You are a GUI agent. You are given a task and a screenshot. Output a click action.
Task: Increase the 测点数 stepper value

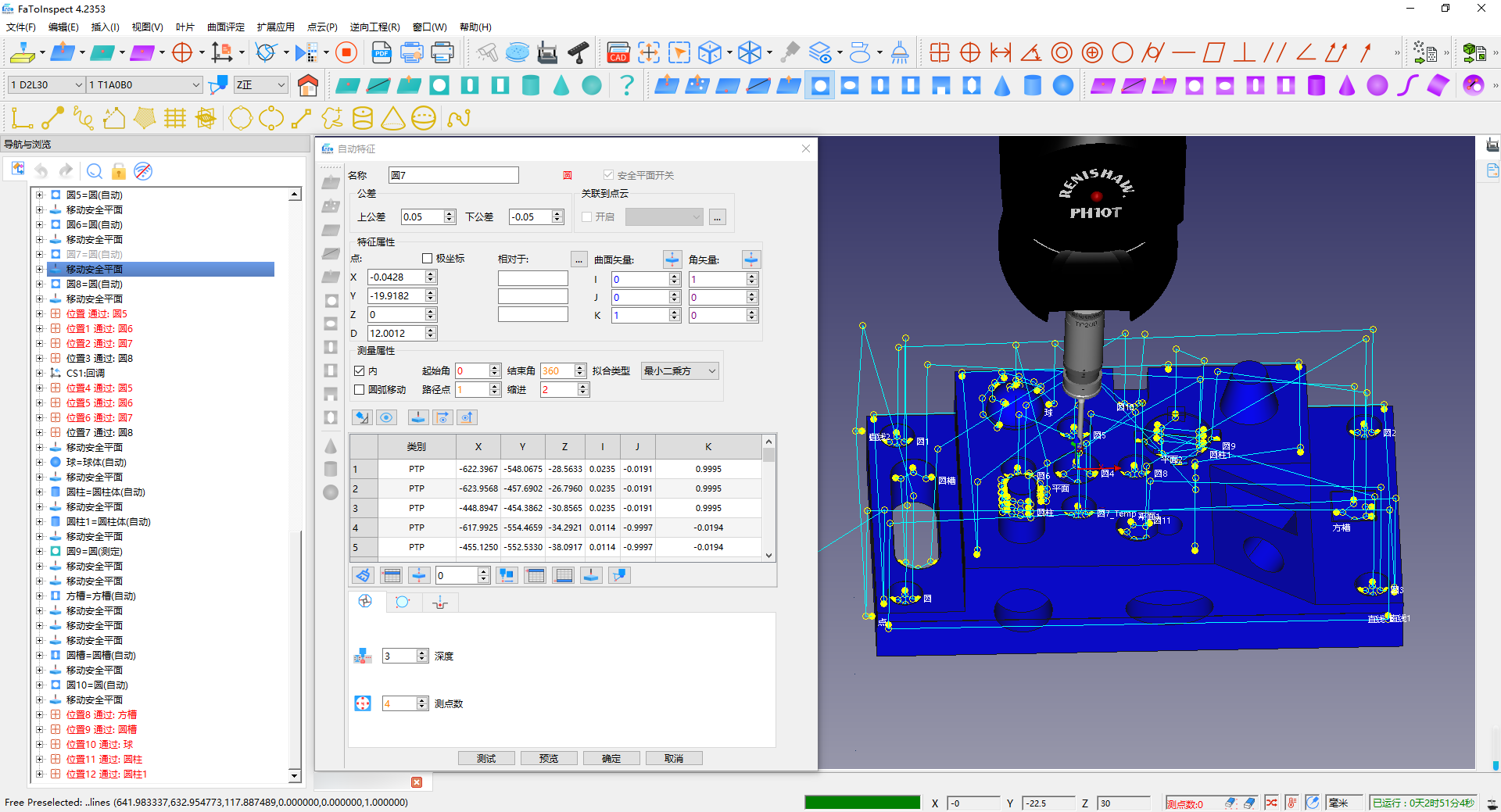click(422, 700)
